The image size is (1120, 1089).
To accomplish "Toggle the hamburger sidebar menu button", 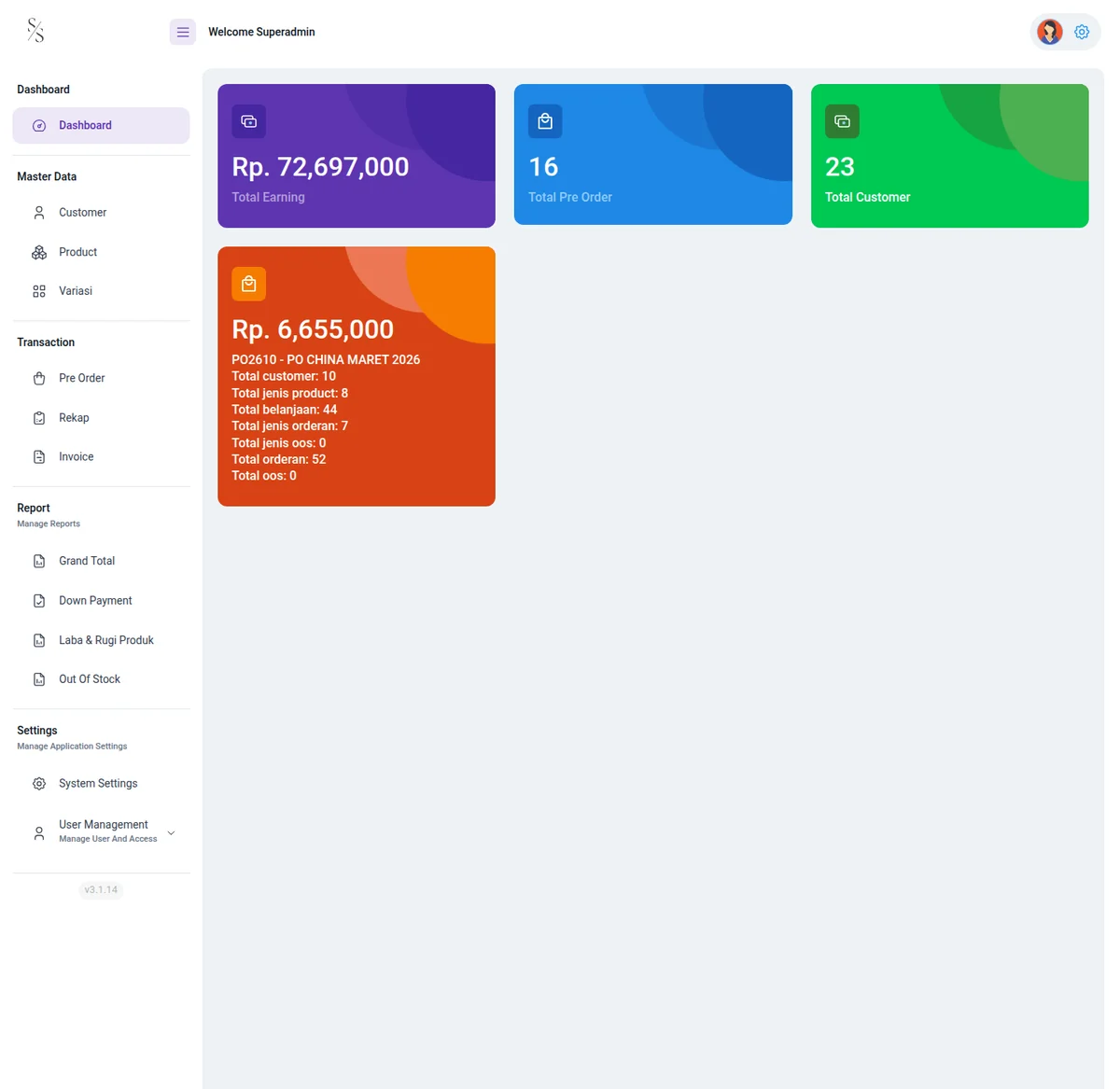I will (x=183, y=32).
